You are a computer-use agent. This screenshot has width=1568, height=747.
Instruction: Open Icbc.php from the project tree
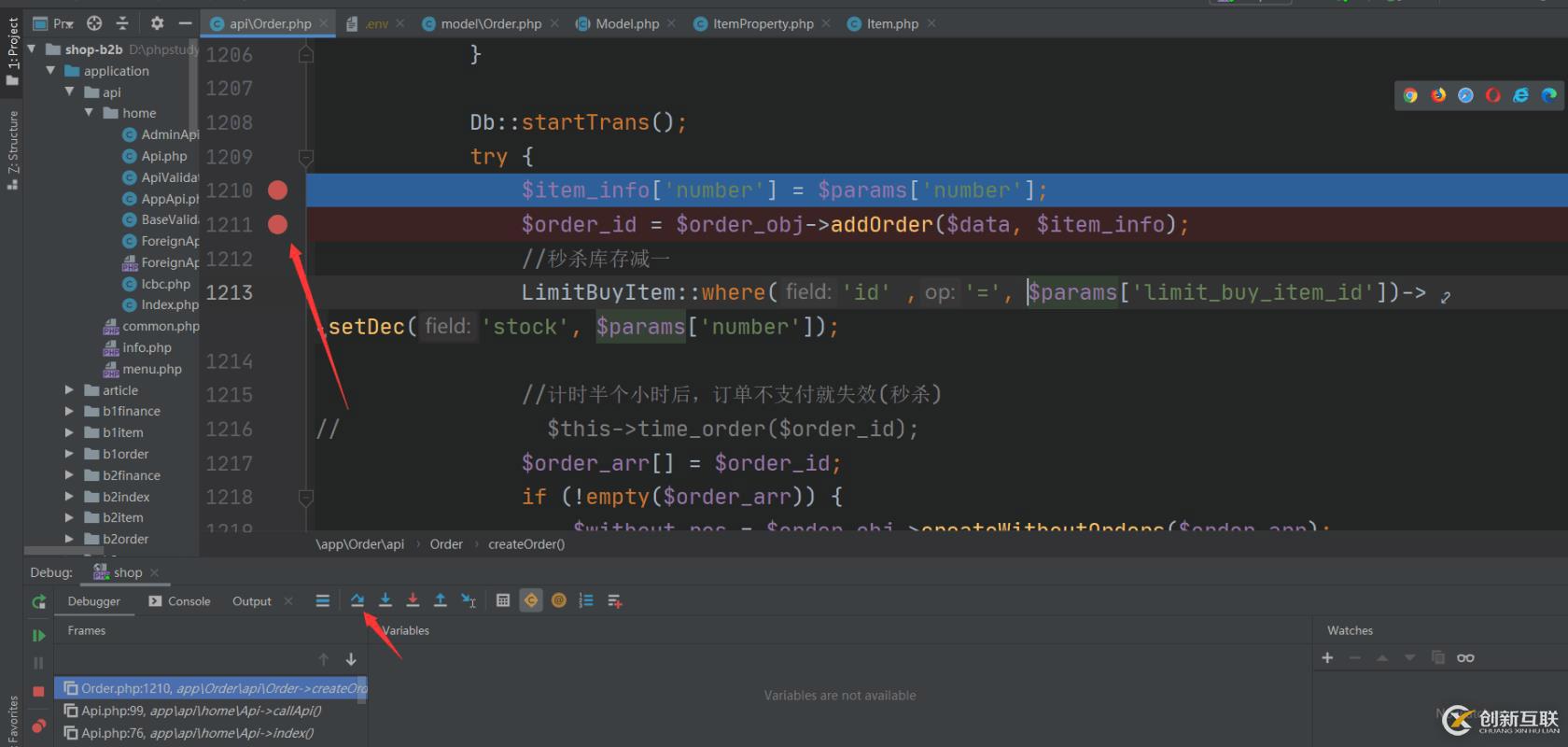coord(165,284)
